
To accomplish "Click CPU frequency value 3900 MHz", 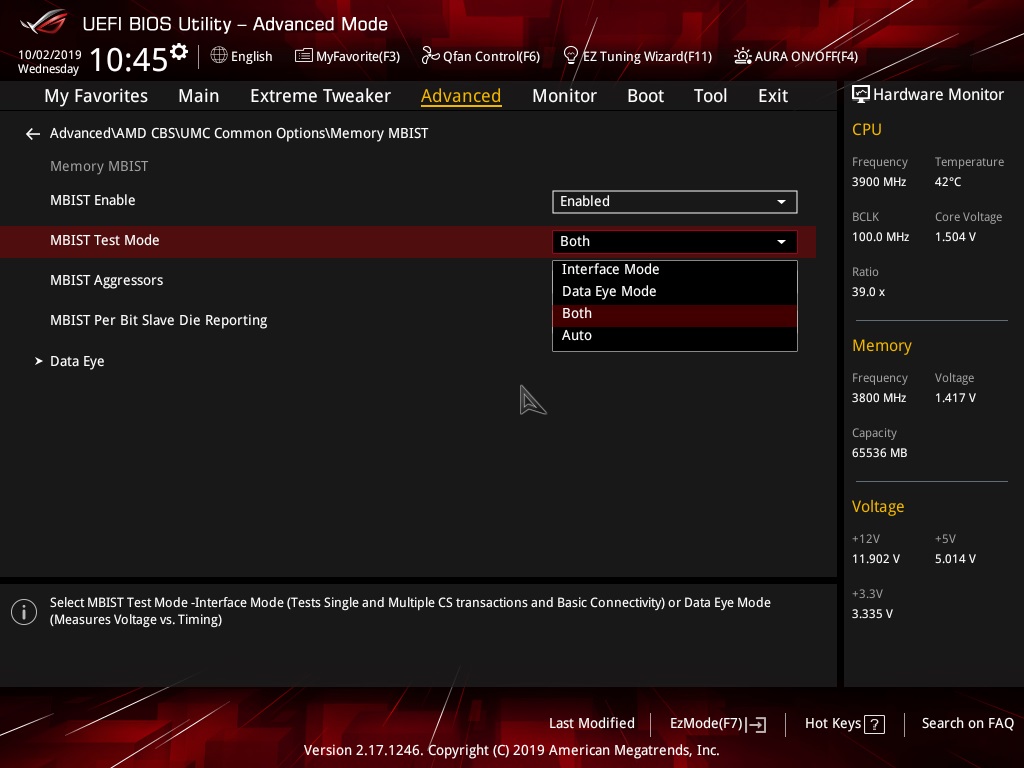I will [x=879, y=182].
